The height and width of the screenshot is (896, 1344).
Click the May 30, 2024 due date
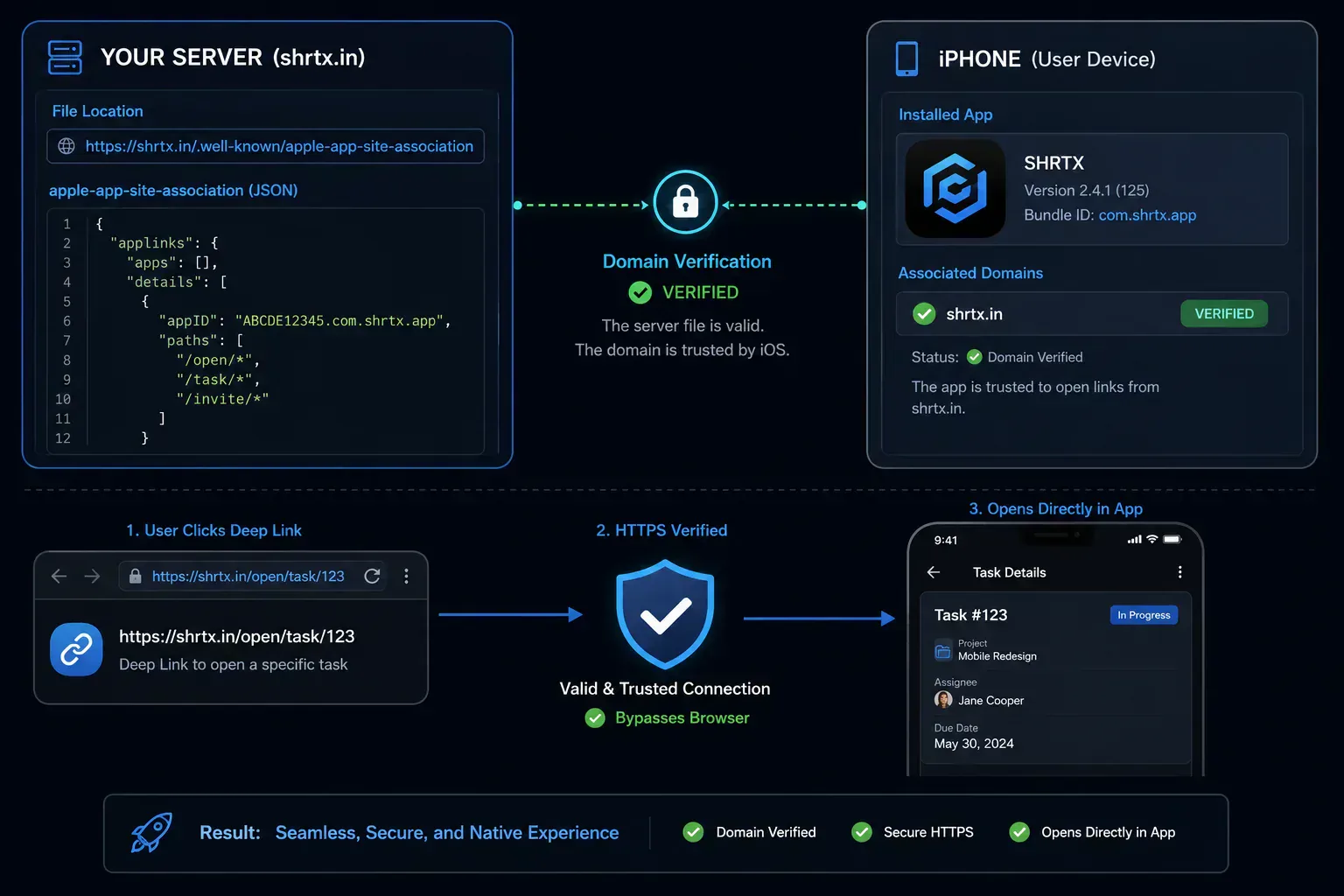click(974, 744)
